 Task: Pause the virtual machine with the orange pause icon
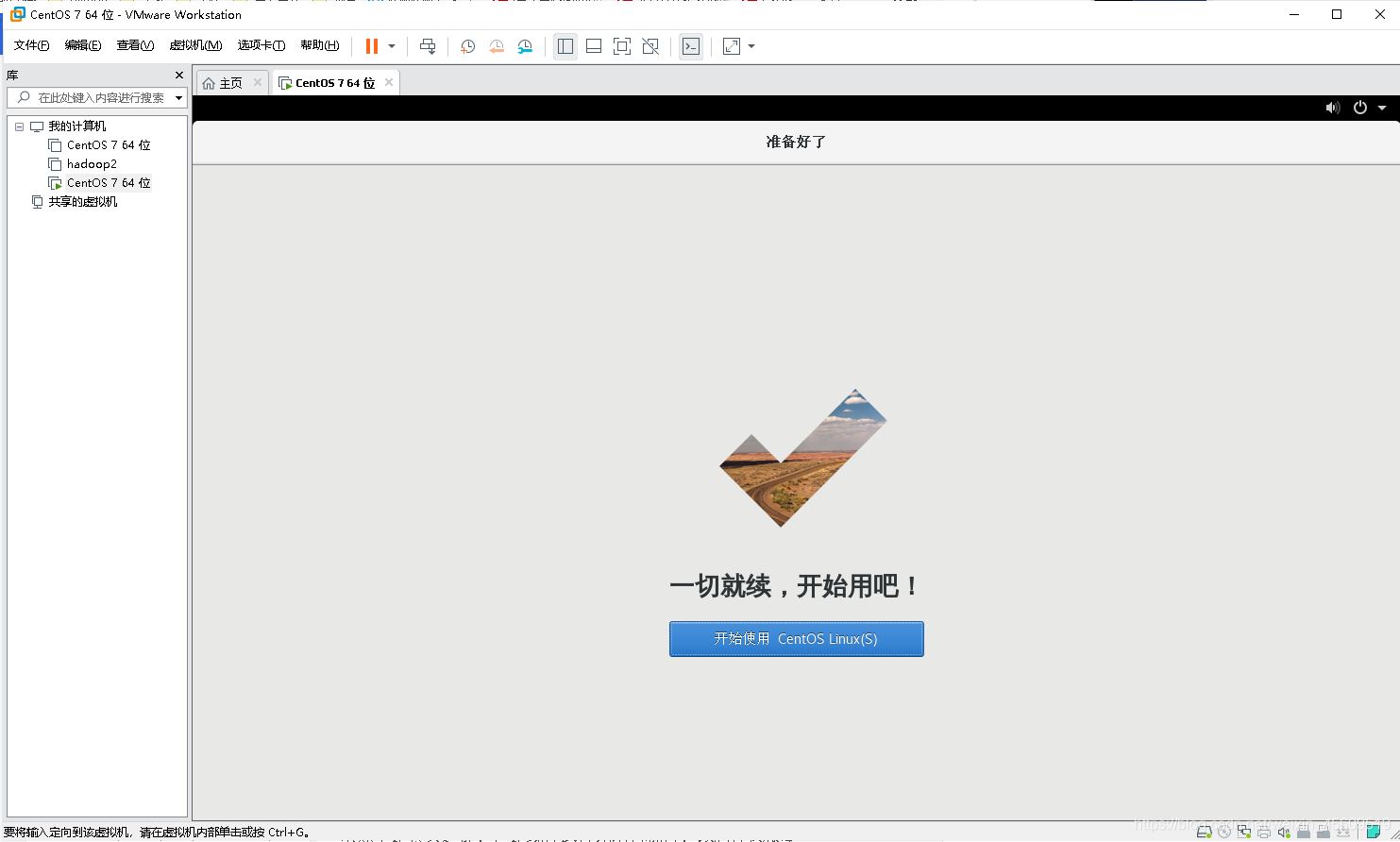[x=372, y=46]
